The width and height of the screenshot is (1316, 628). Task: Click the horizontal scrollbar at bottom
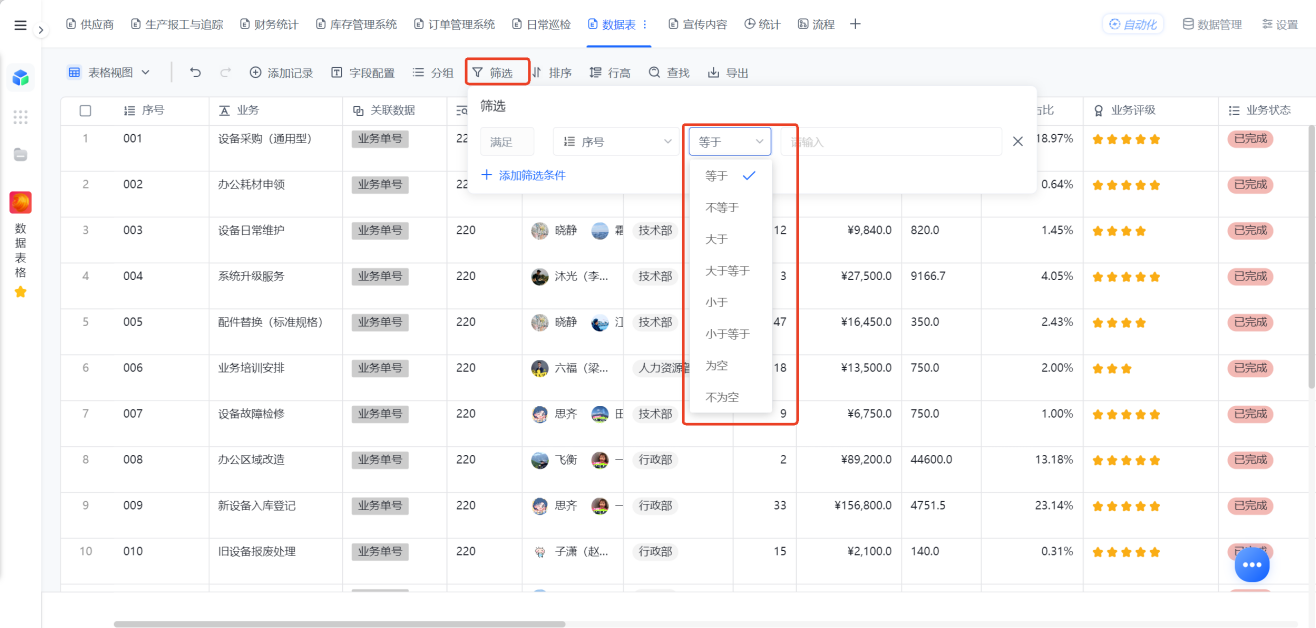click(x=340, y=624)
